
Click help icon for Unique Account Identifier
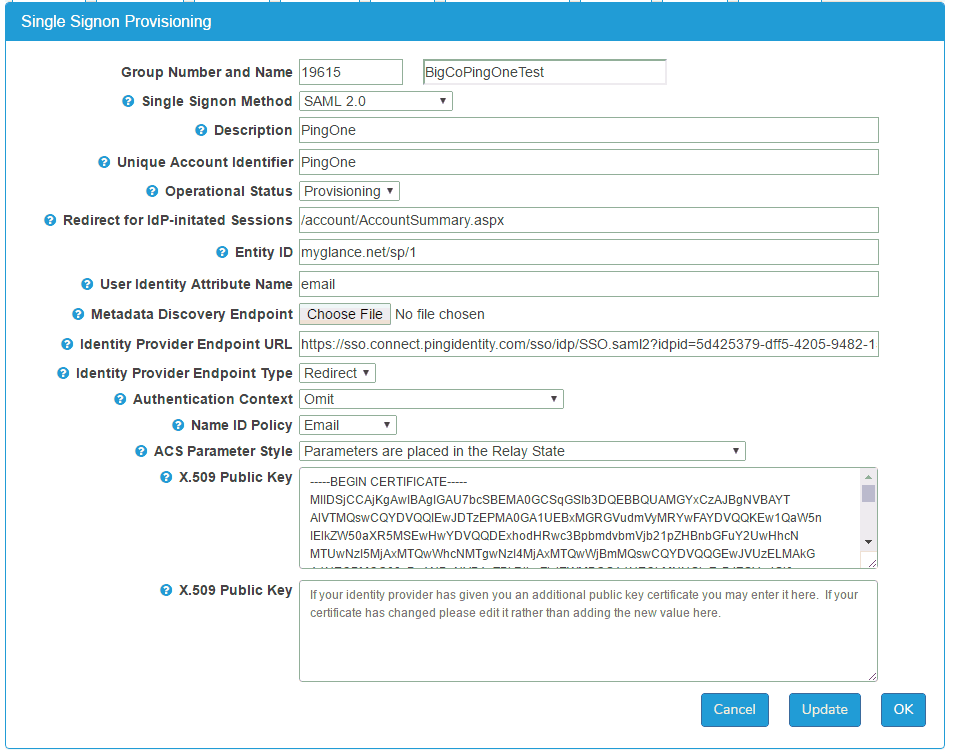(104, 162)
